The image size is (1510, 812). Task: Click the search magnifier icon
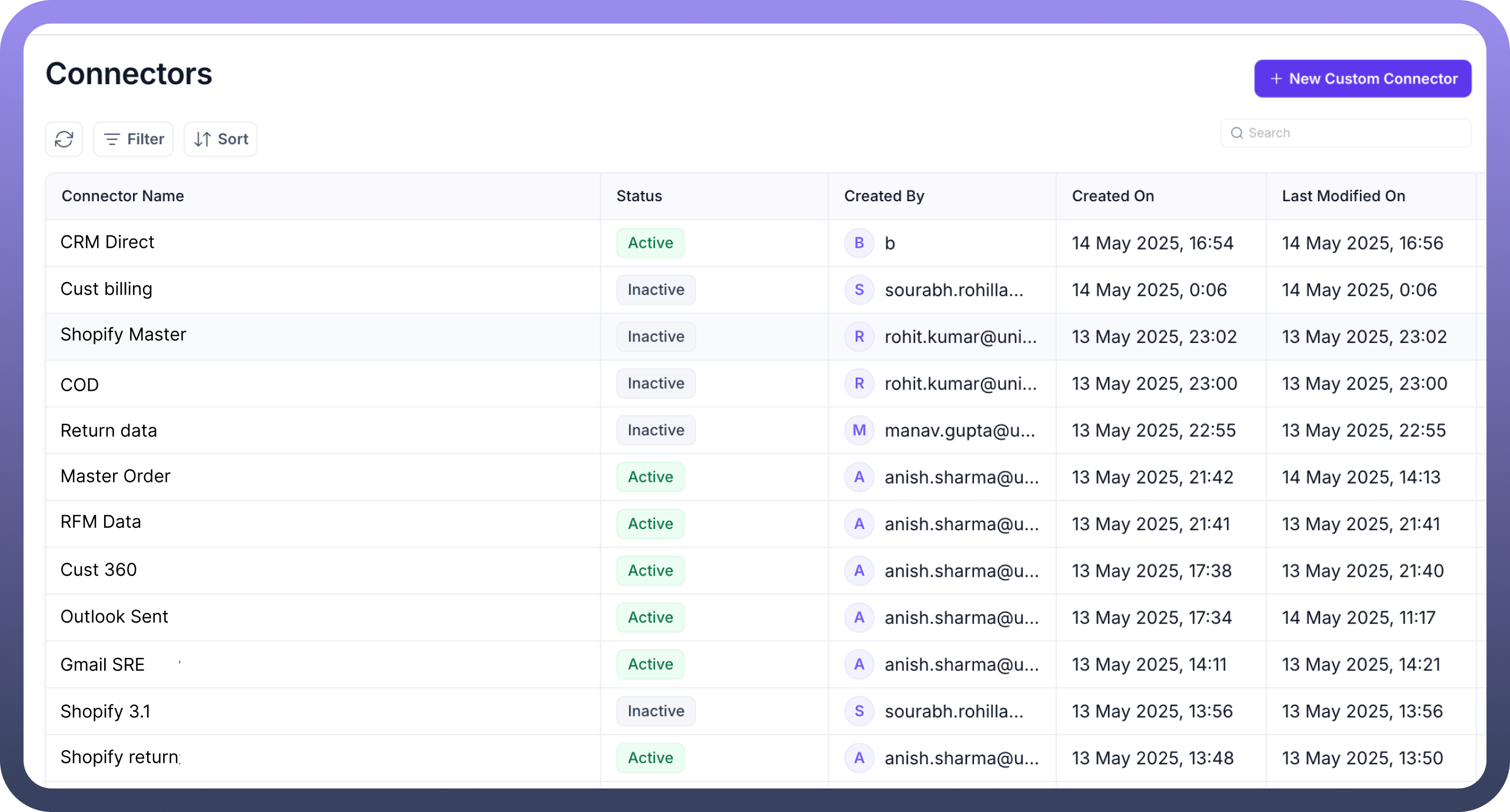(1237, 133)
